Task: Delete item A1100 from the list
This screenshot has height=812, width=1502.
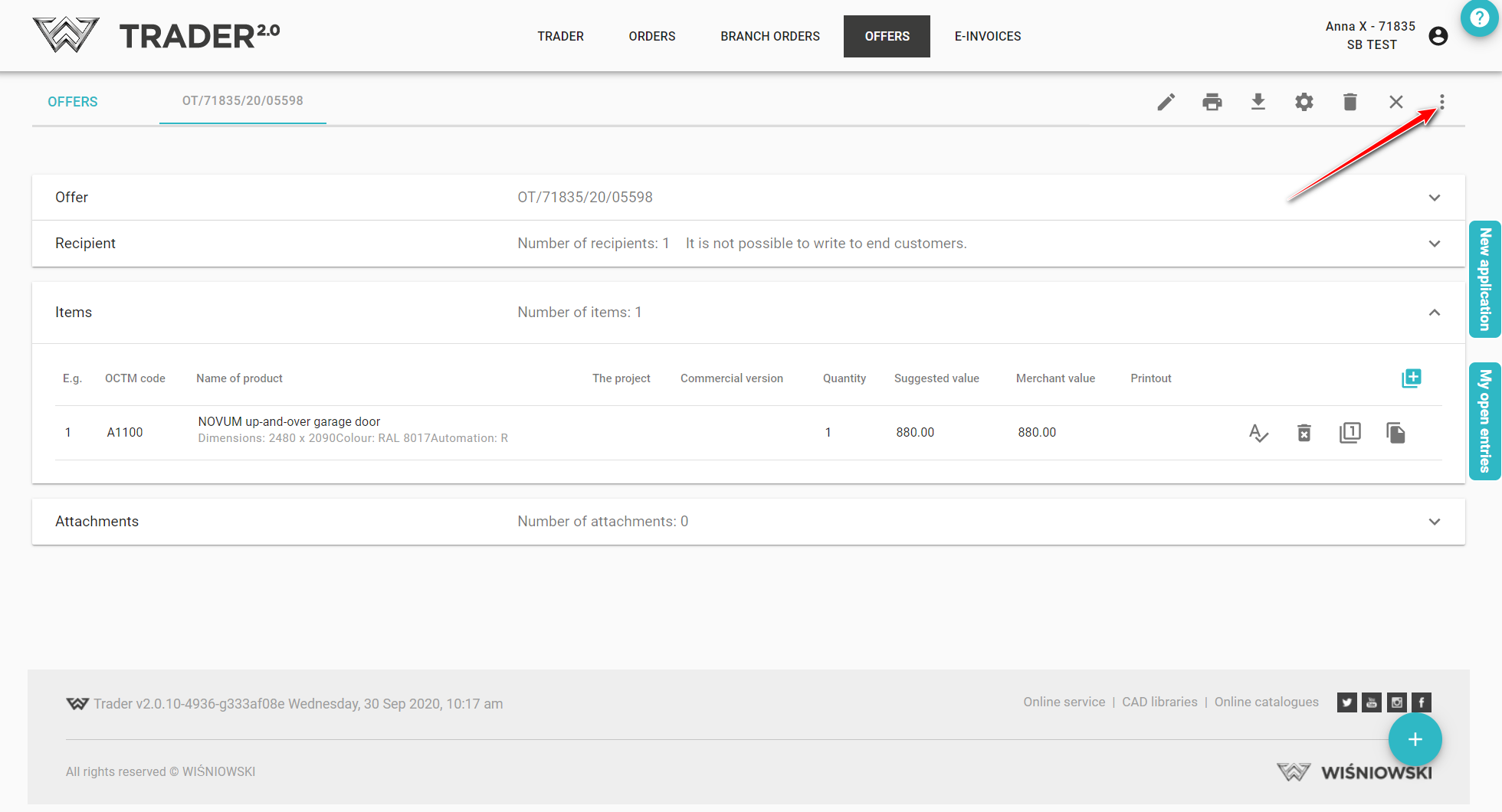Action: tap(1304, 433)
